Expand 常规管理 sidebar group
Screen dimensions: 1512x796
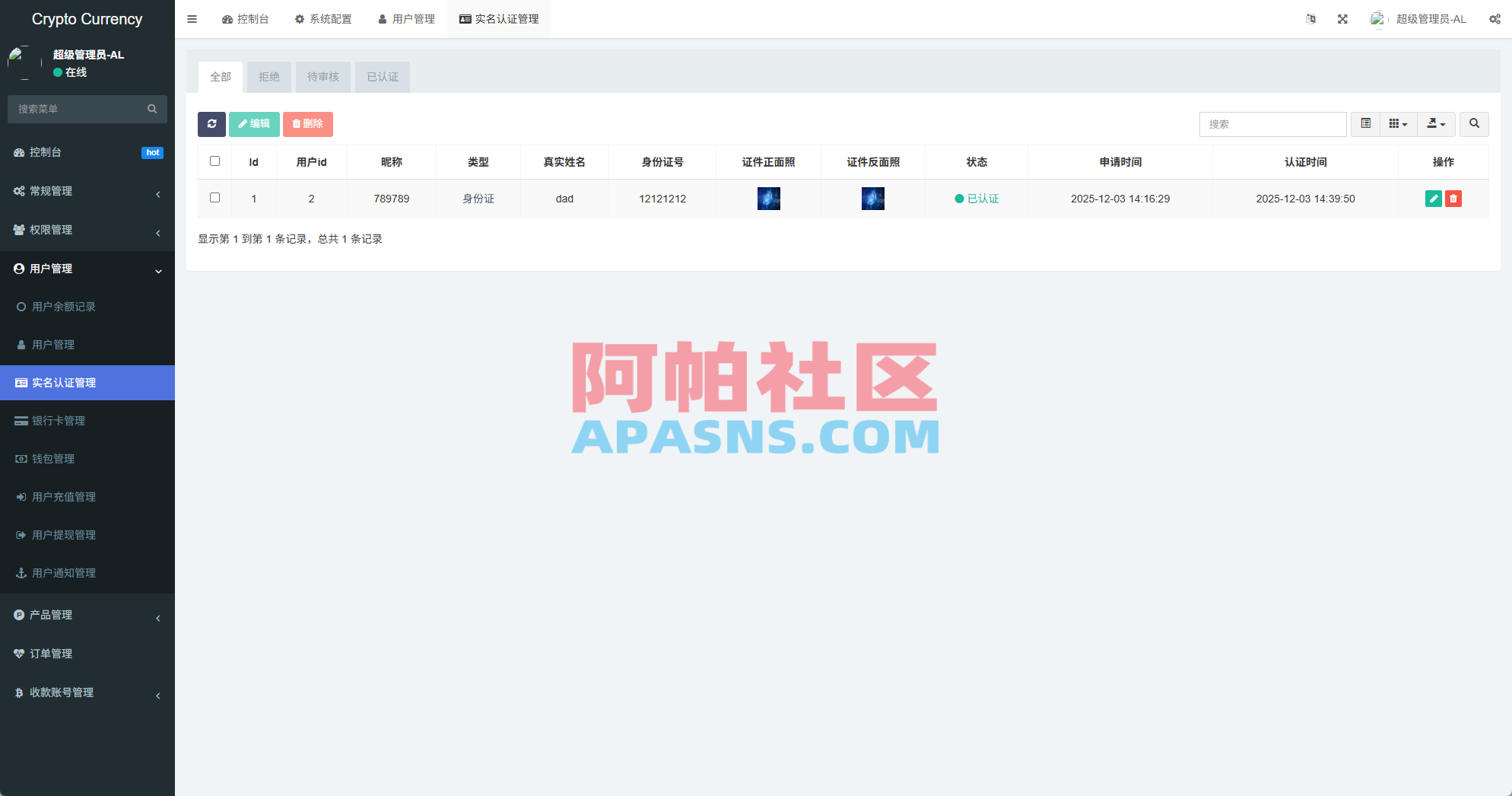(x=87, y=191)
